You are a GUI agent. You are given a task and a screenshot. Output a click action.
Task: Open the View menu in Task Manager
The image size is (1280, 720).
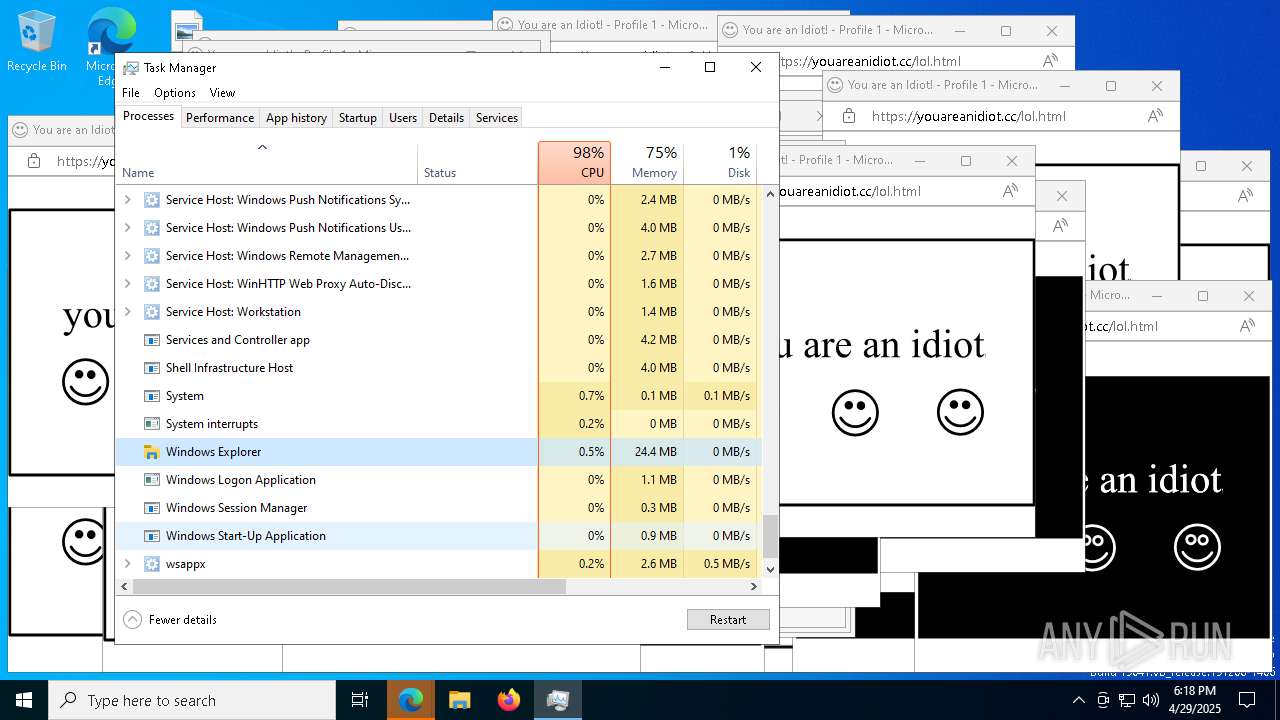coord(222,93)
